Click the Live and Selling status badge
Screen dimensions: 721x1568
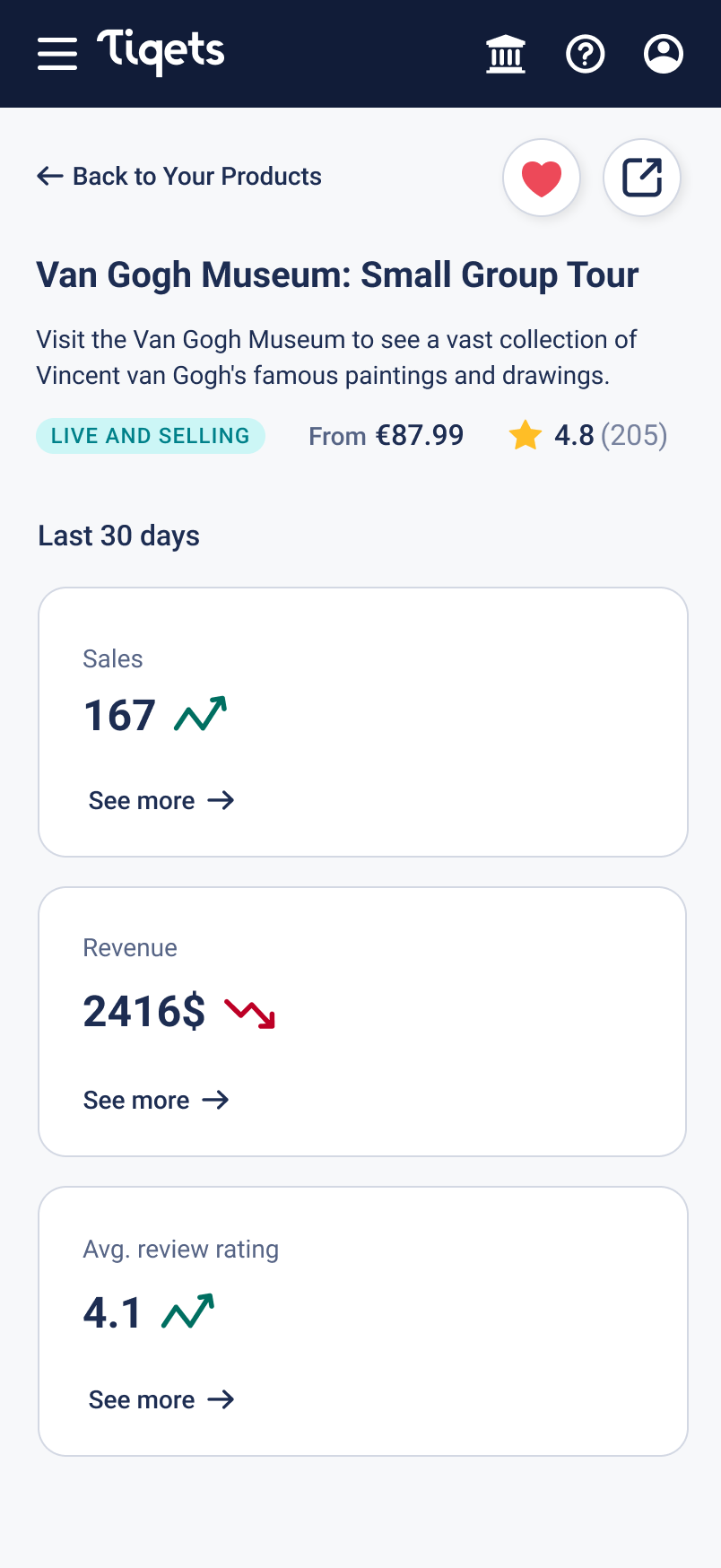pyautogui.click(x=151, y=436)
